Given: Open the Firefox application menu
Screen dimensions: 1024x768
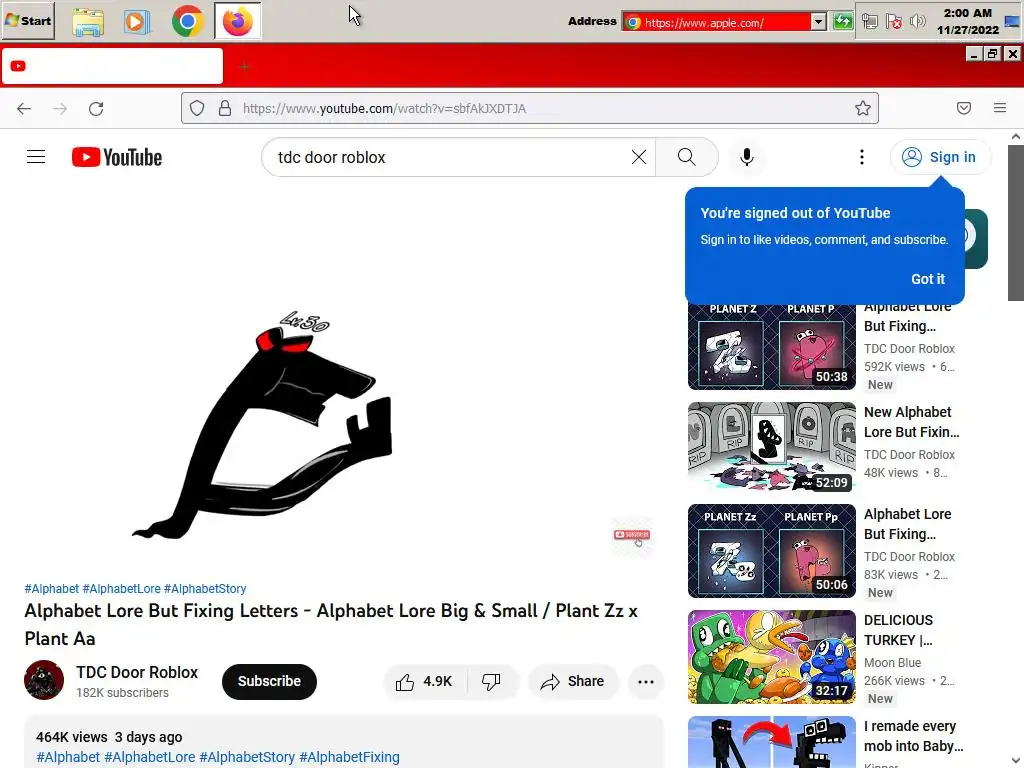Looking at the screenshot, I should (x=1000, y=108).
